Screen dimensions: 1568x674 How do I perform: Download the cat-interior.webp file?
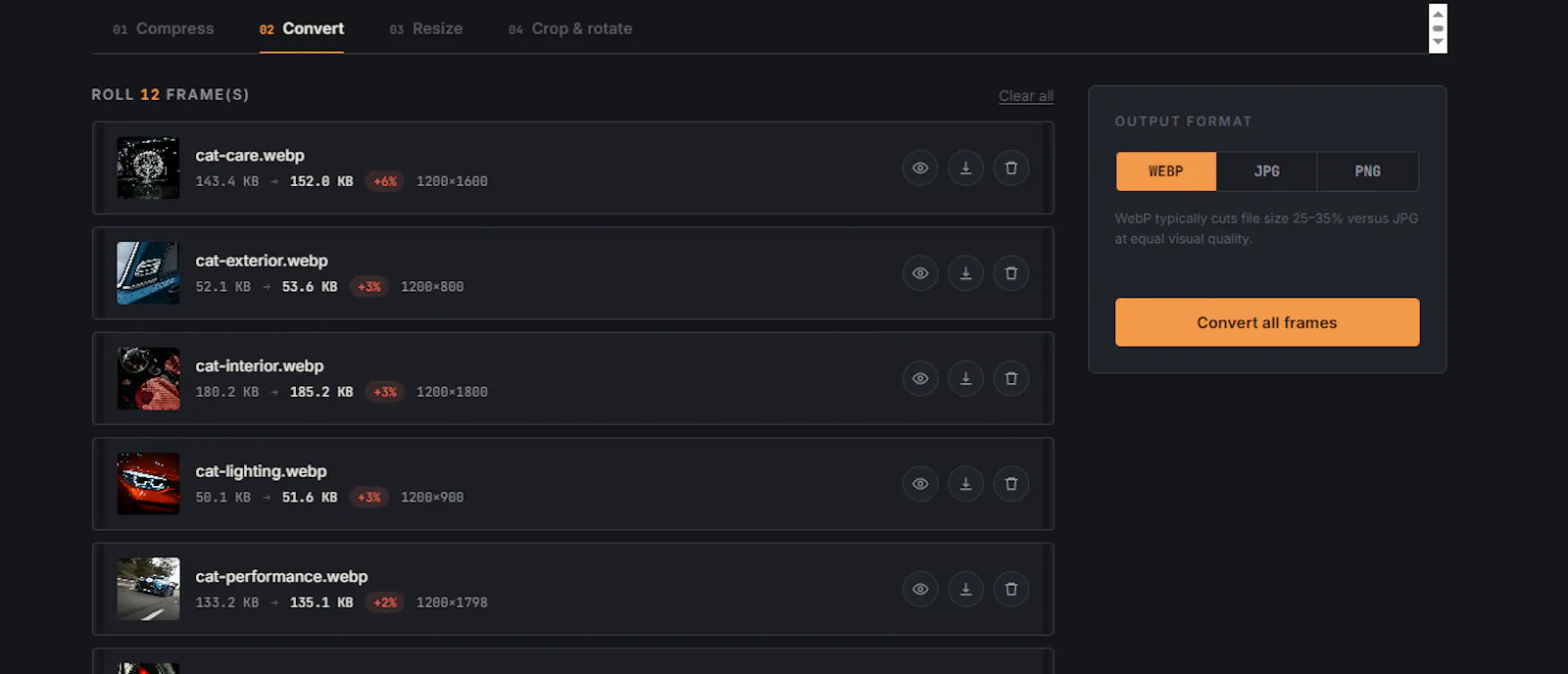tap(965, 378)
